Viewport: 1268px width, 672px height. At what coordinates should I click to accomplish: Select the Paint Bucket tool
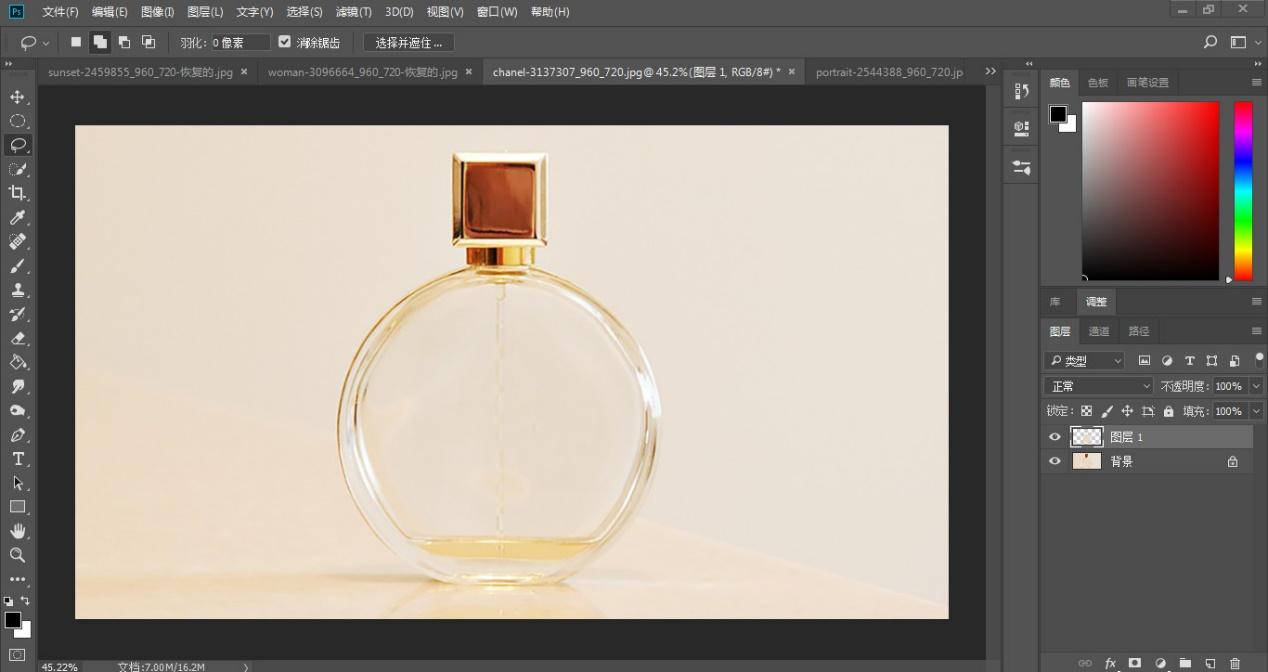point(17,362)
